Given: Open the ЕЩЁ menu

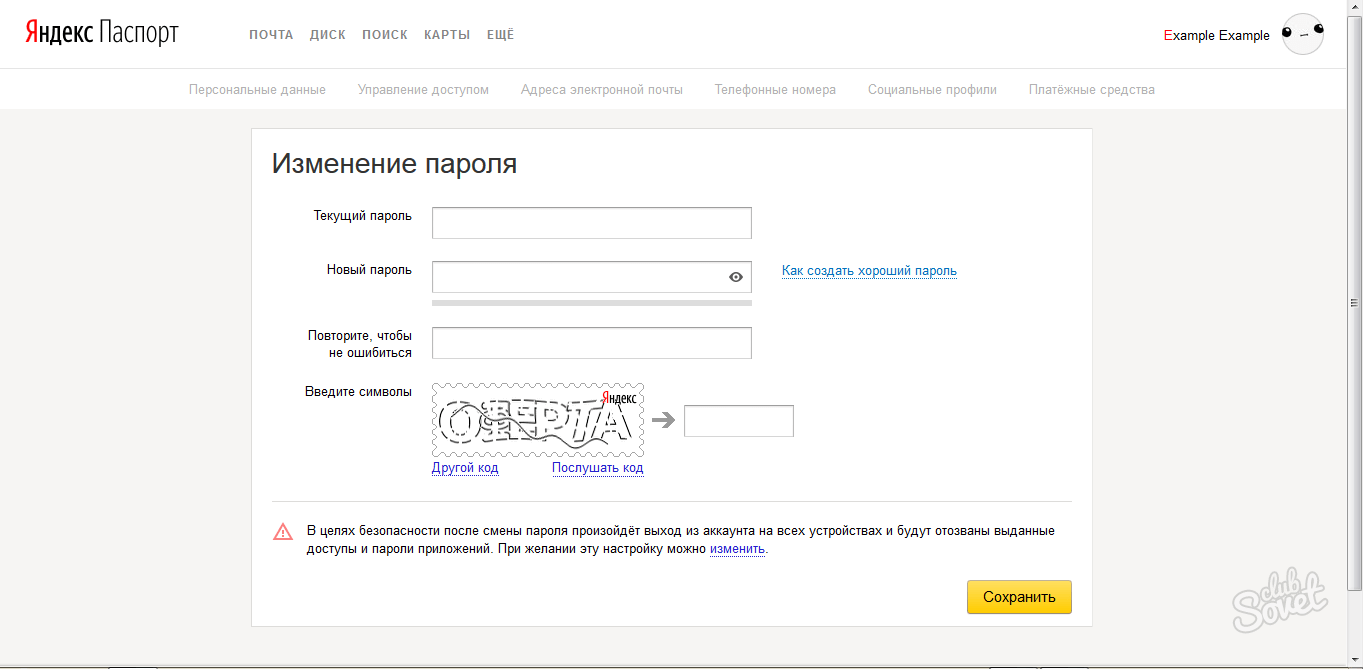Looking at the screenshot, I should coord(500,35).
